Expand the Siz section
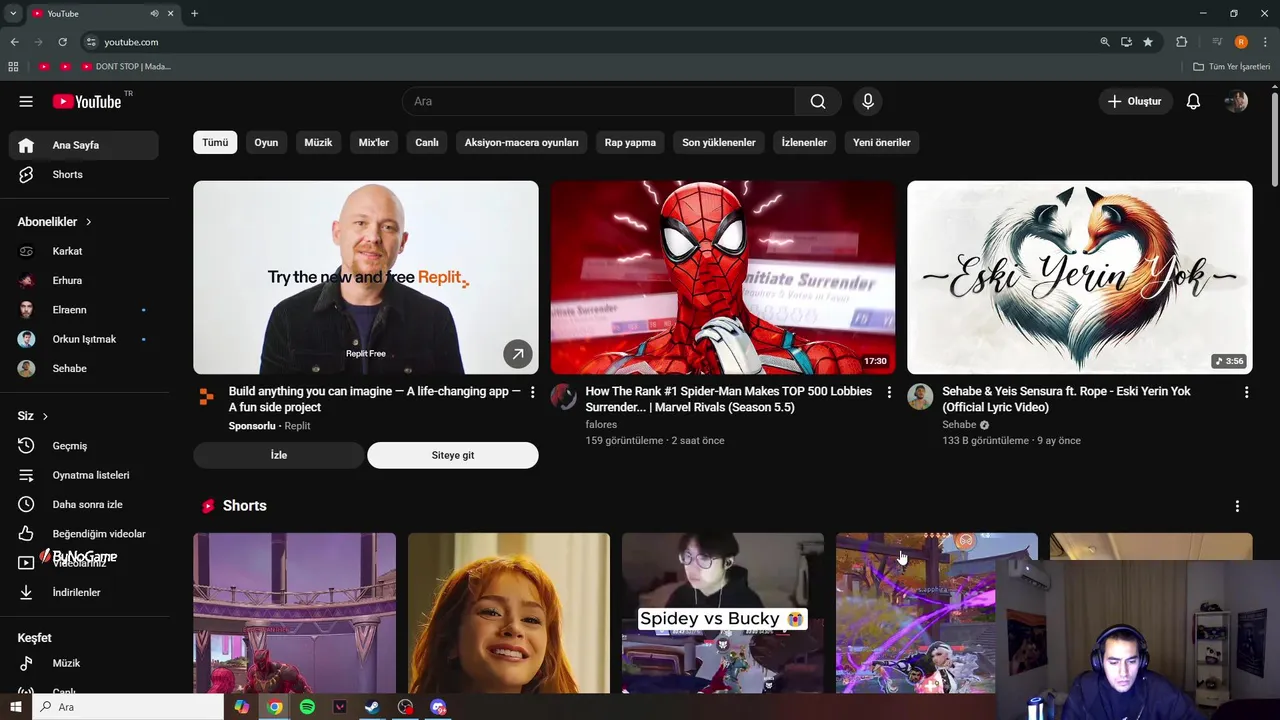This screenshot has height=720, width=1280. pyautogui.click(x=33, y=416)
